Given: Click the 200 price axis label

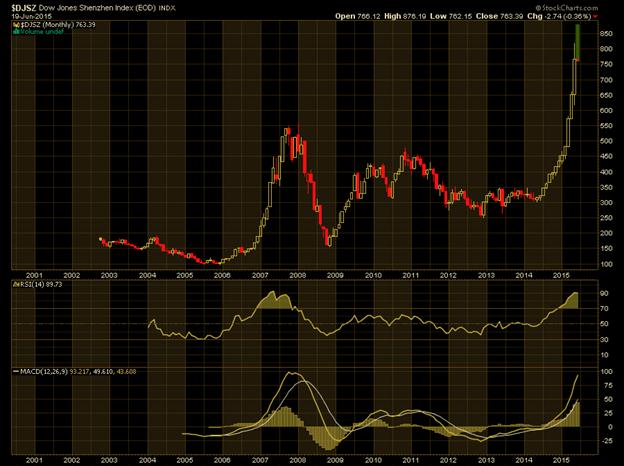Looking at the screenshot, I should tap(606, 234).
